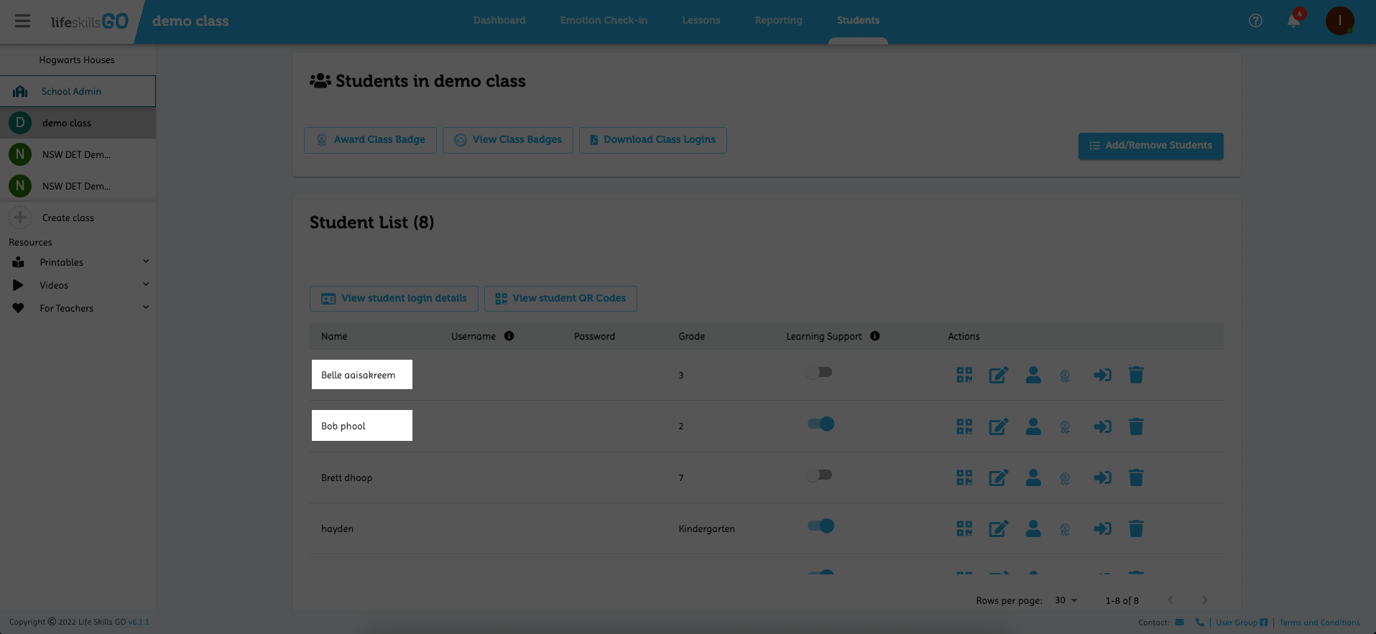Screen dimensions: 1376x634
Task: Go to the Dashboard tab
Action: pyautogui.click(x=499, y=20)
